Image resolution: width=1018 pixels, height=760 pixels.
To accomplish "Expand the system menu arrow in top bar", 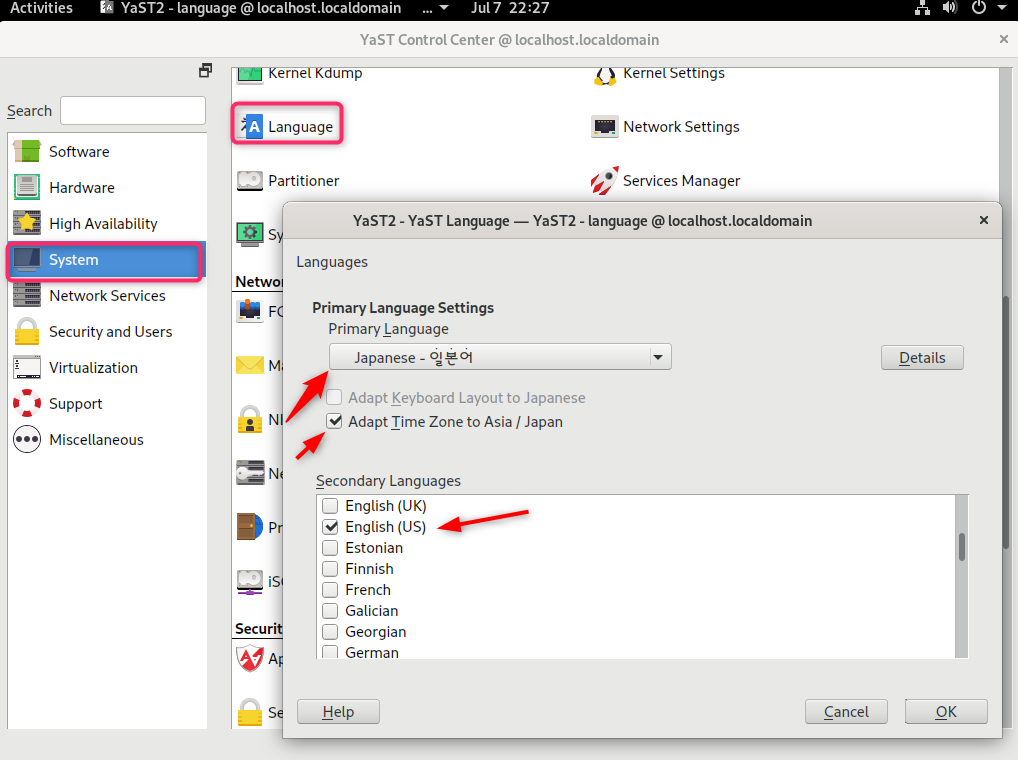I will pyautogui.click(x=1002, y=8).
